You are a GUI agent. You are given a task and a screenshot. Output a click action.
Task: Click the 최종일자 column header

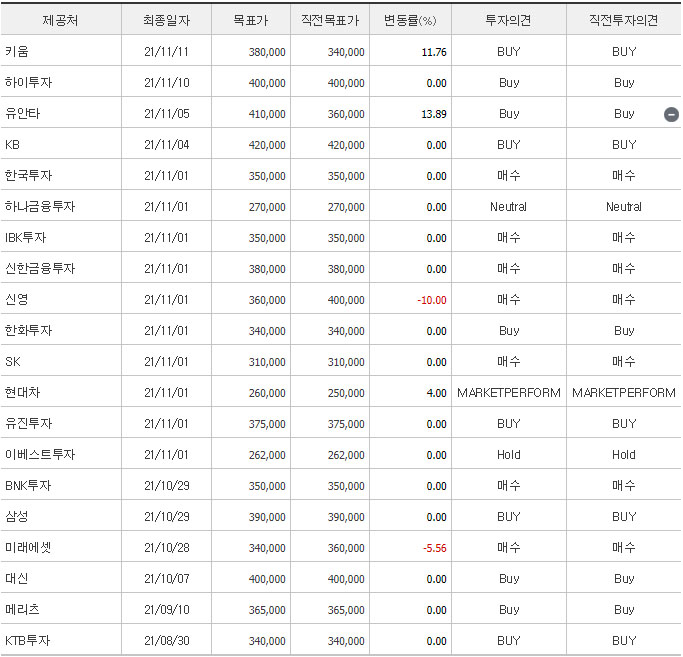pyautogui.click(x=166, y=20)
